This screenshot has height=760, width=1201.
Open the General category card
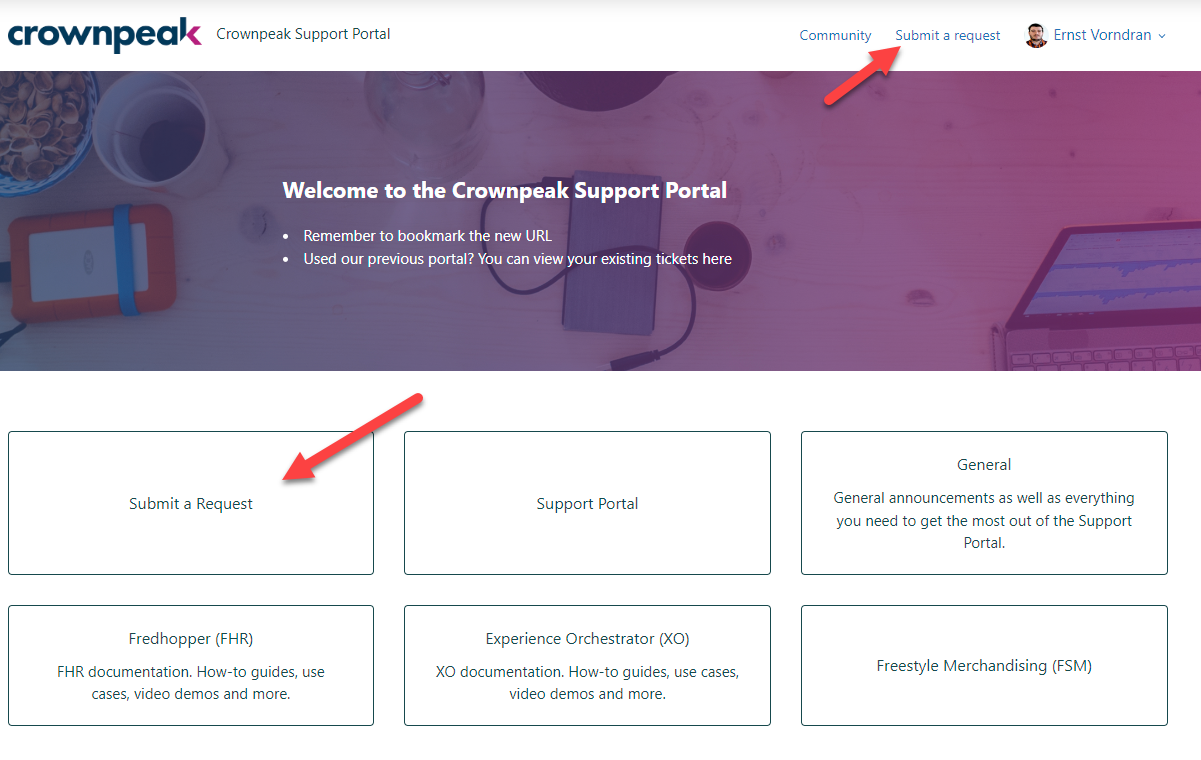[984, 503]
